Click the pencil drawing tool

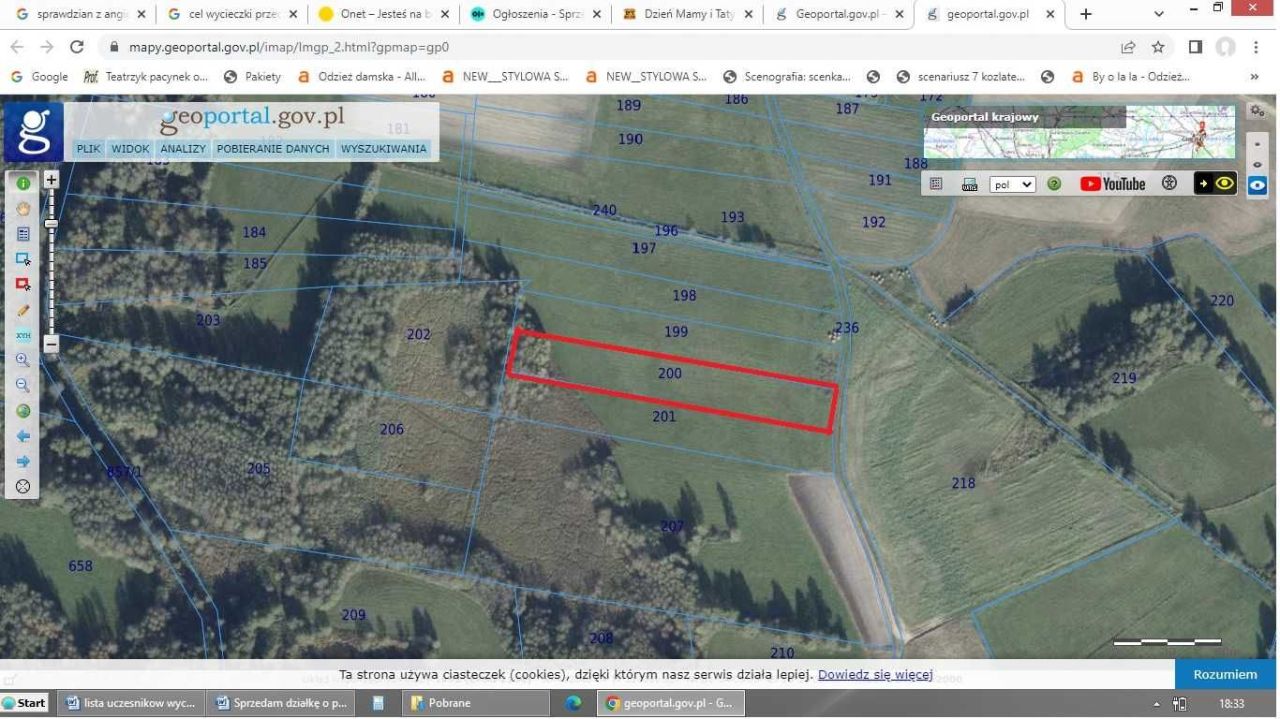23,311
